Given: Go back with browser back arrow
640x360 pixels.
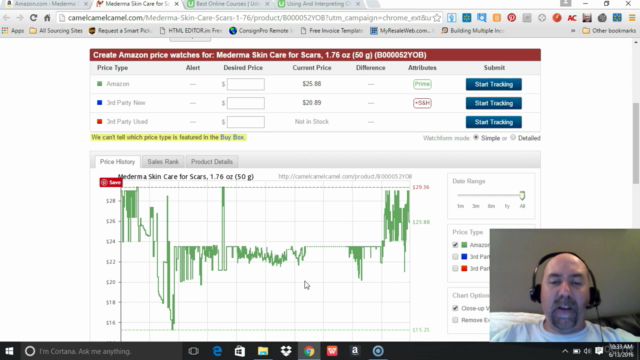Looking at the screenshot, I should pos(6,18).
